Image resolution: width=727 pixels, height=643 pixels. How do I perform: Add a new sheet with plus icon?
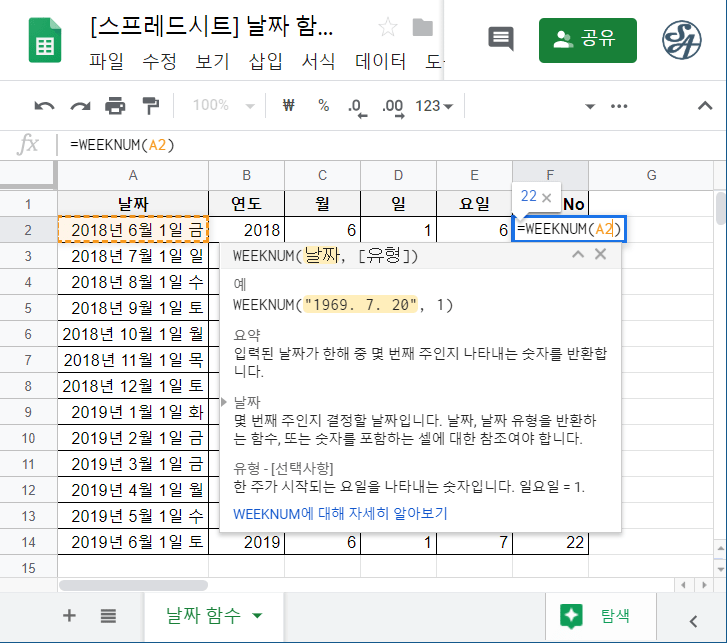[69, 615]
